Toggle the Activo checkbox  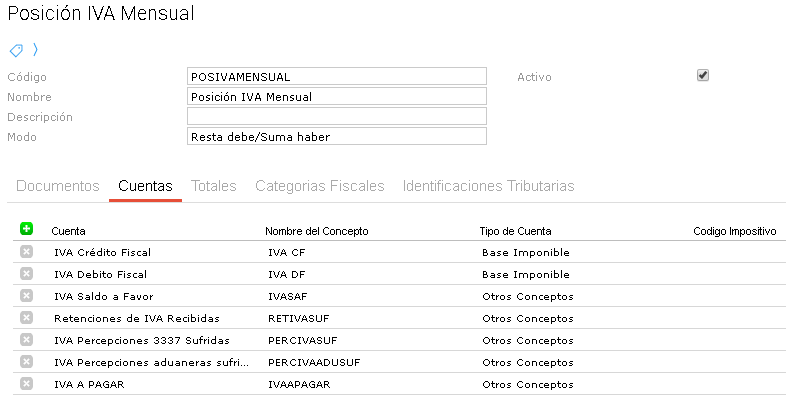click(x=703, y=75)
